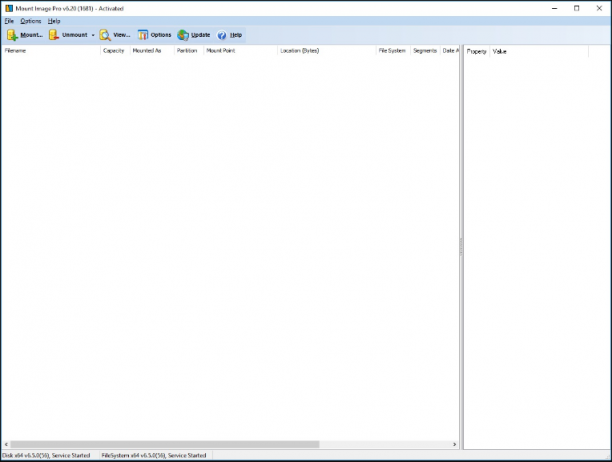Click the Unmount toolbar icon
Screen dimensions: 612x462
54,35
